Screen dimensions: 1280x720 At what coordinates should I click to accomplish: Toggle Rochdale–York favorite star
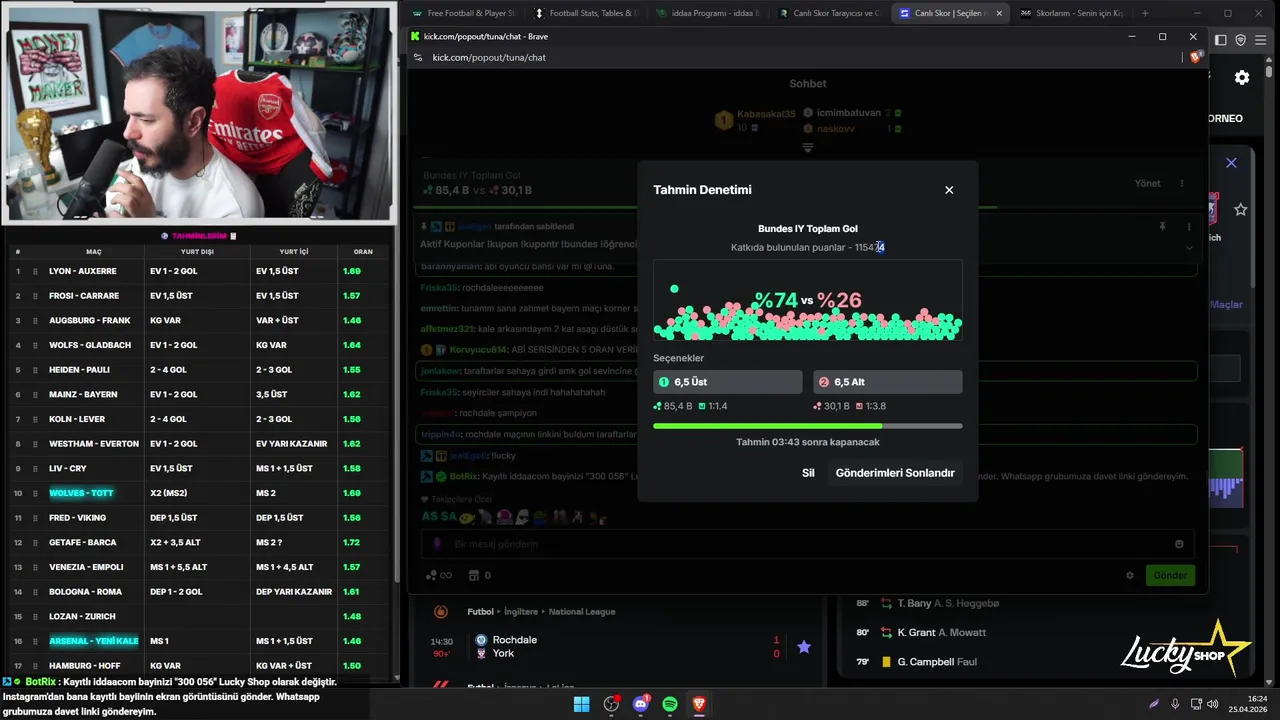coord(804,647)
